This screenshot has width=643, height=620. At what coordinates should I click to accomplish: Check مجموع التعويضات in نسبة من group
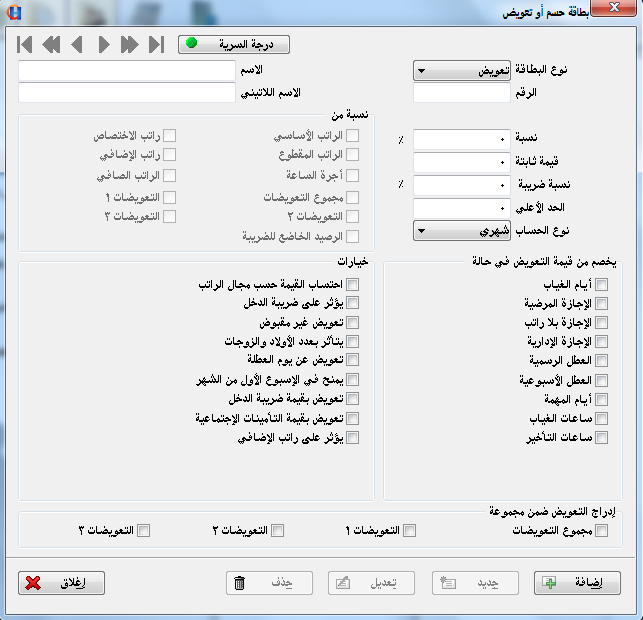point(352,197)
